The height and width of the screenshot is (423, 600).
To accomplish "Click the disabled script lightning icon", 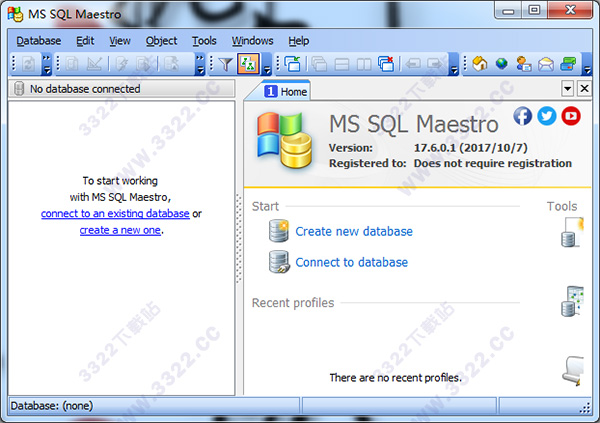I will click(121, 64).
